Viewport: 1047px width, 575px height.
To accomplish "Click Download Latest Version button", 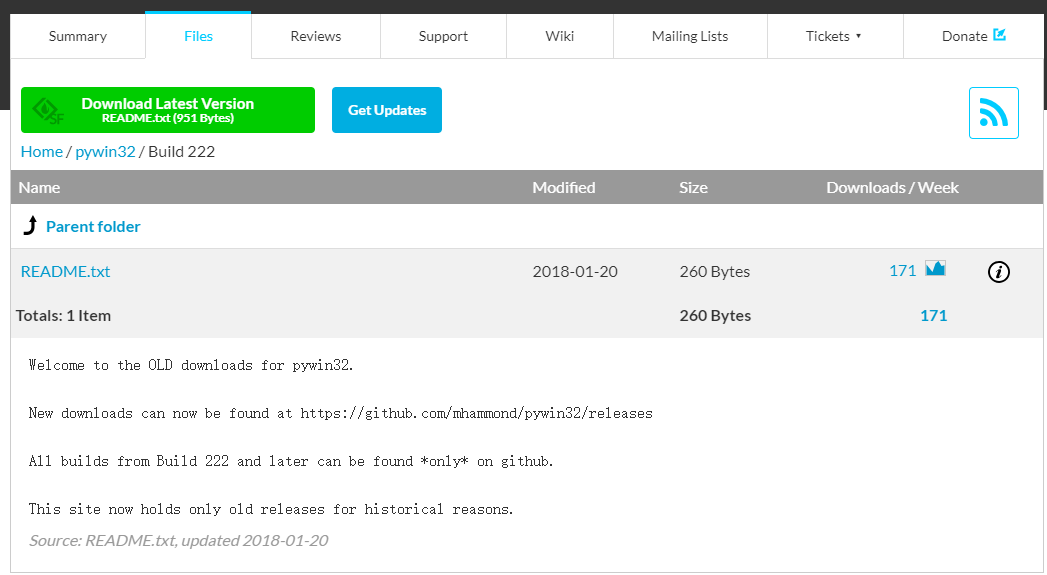I will click(x=168, y=110).
